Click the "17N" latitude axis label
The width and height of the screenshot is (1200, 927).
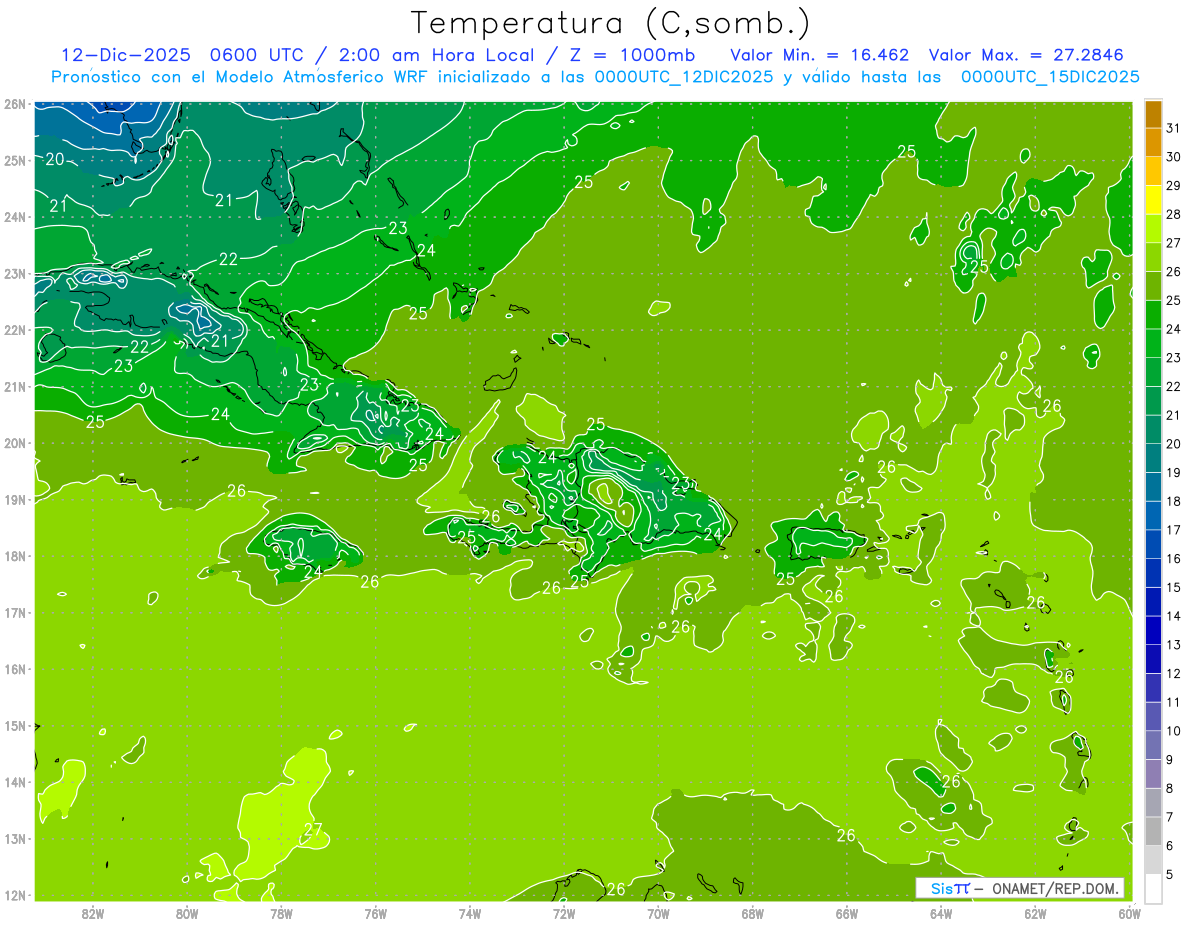click(x=15, y=612)
